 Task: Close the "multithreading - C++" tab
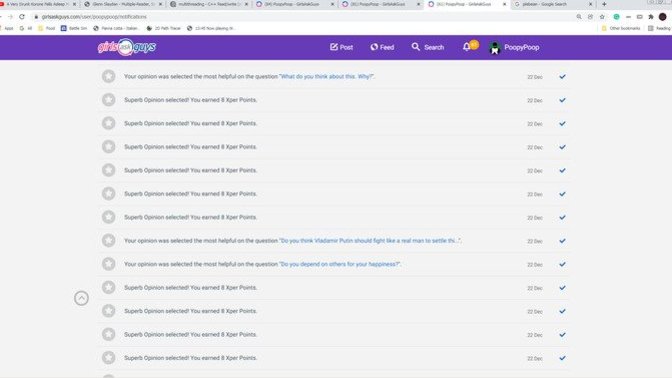pos(246,4)
